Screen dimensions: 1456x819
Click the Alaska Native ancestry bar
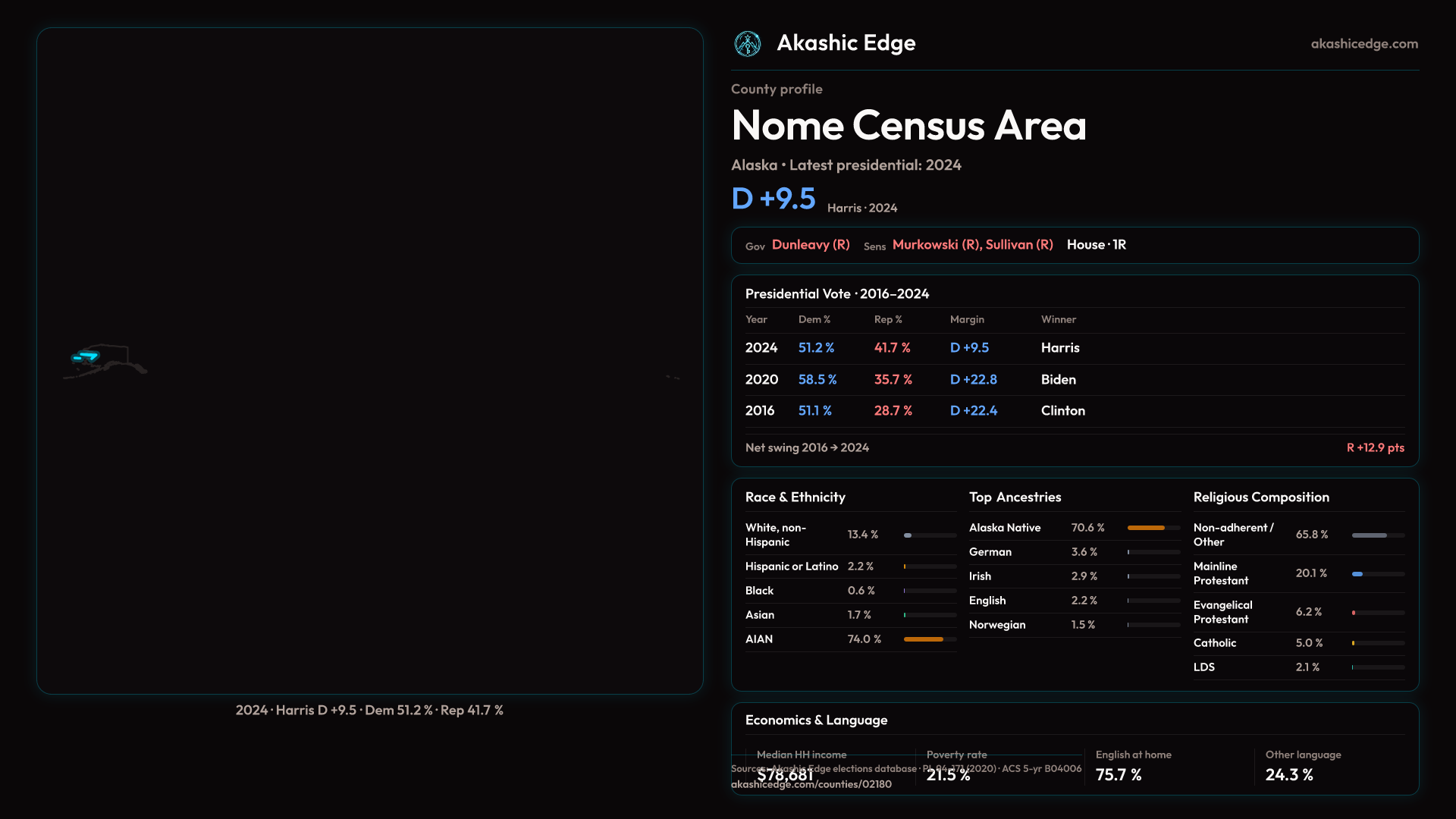pyautogui.click(x=1146, y=528)
